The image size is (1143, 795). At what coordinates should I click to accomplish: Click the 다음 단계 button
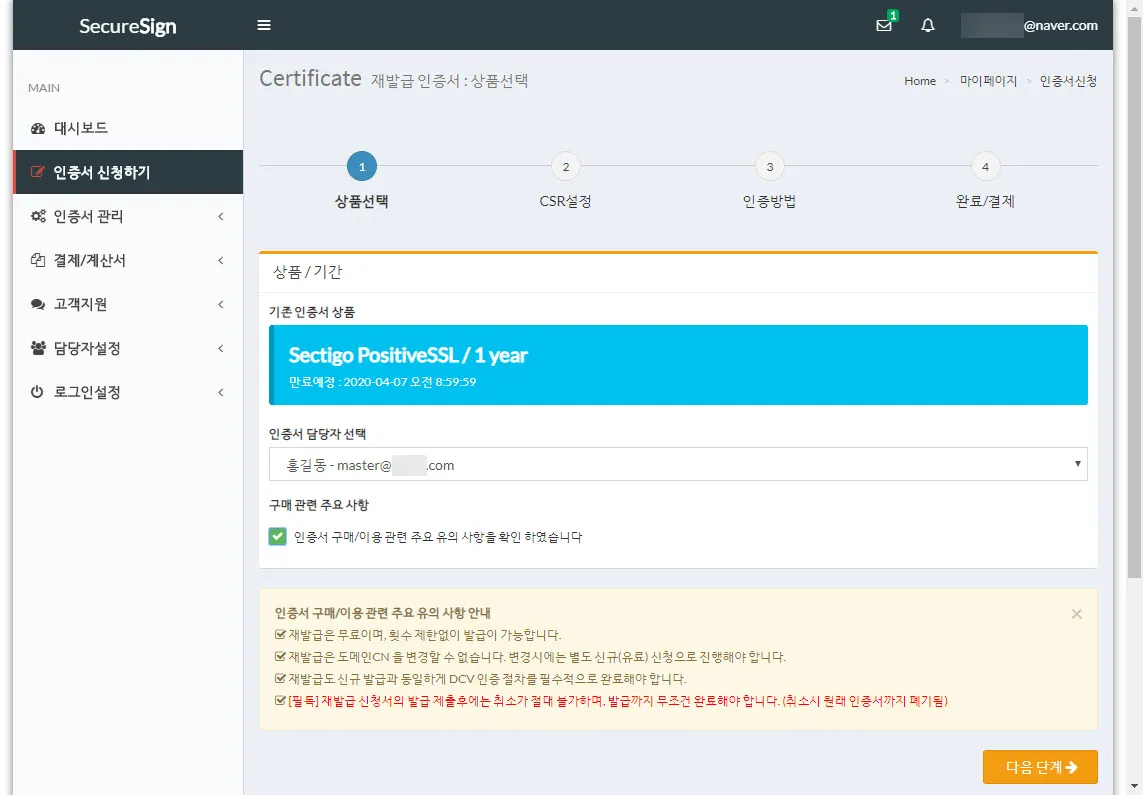(x=1040, y=767)
